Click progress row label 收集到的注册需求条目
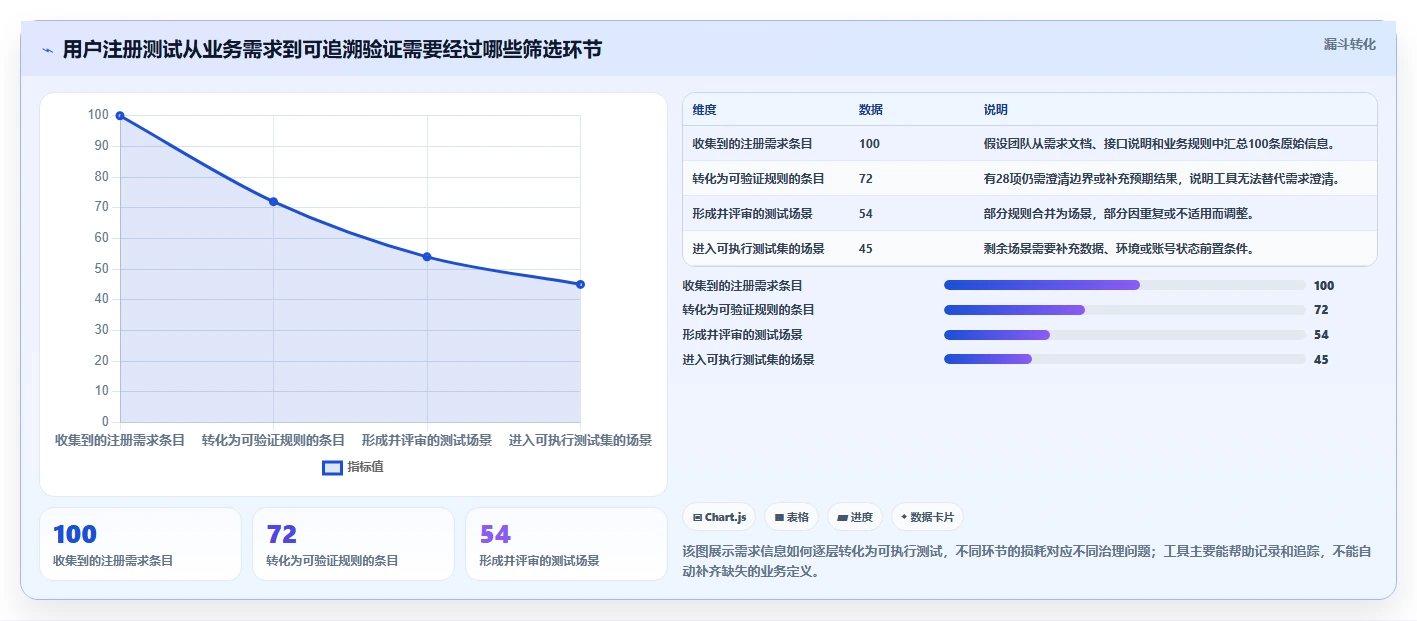Screen dimensions: 1417x621 tap(742, 286)
